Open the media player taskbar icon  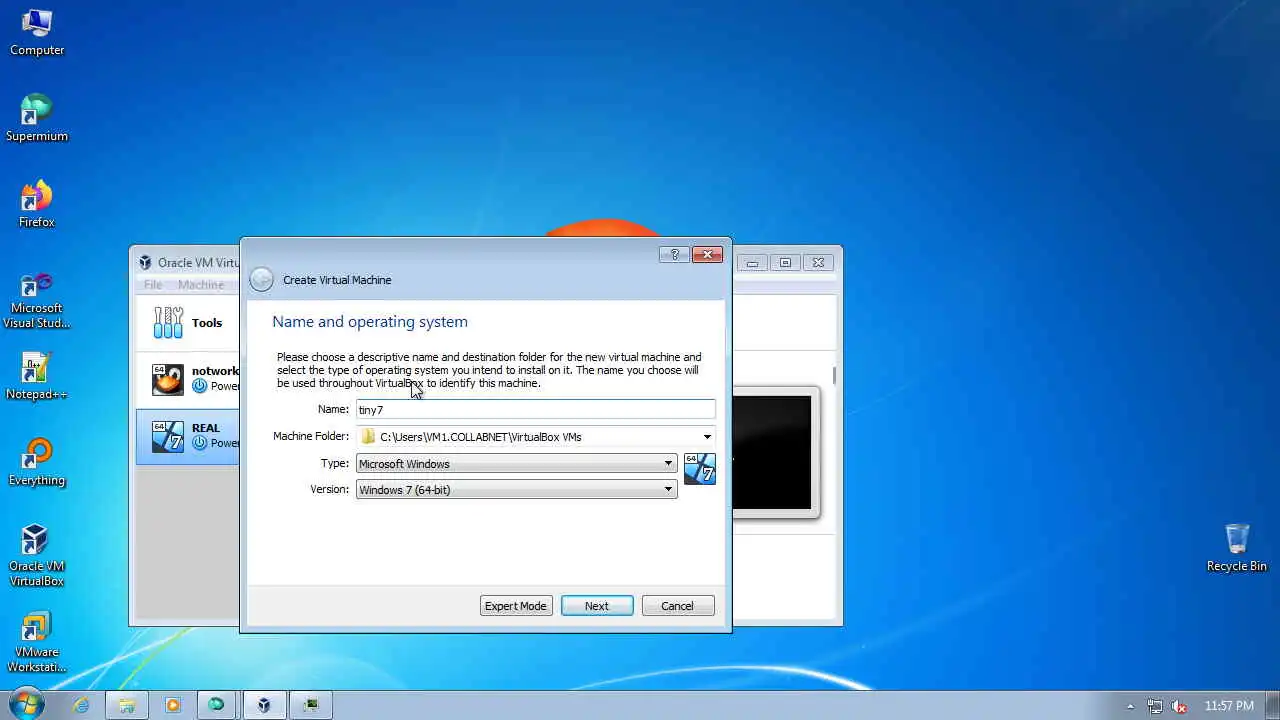click(x=172, y=705)
